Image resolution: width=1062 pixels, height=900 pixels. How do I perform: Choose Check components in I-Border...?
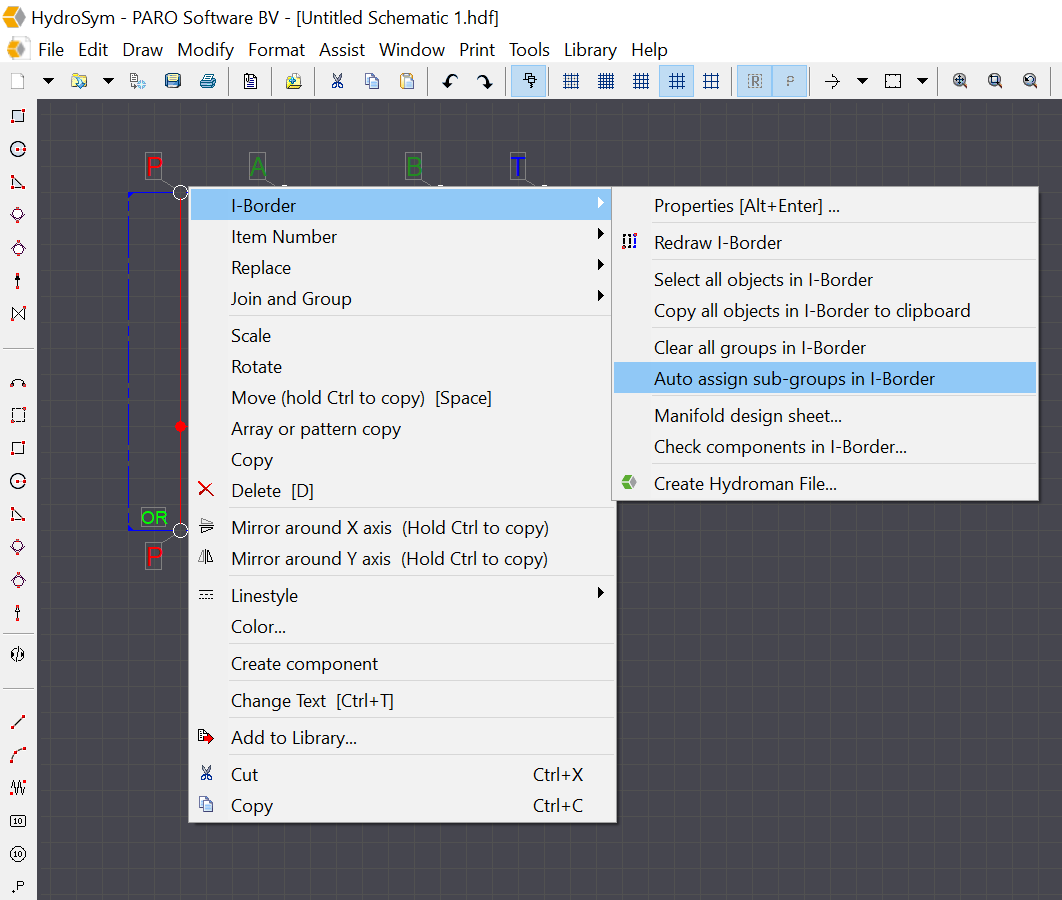pyautogui.click(x=825, y=446)
